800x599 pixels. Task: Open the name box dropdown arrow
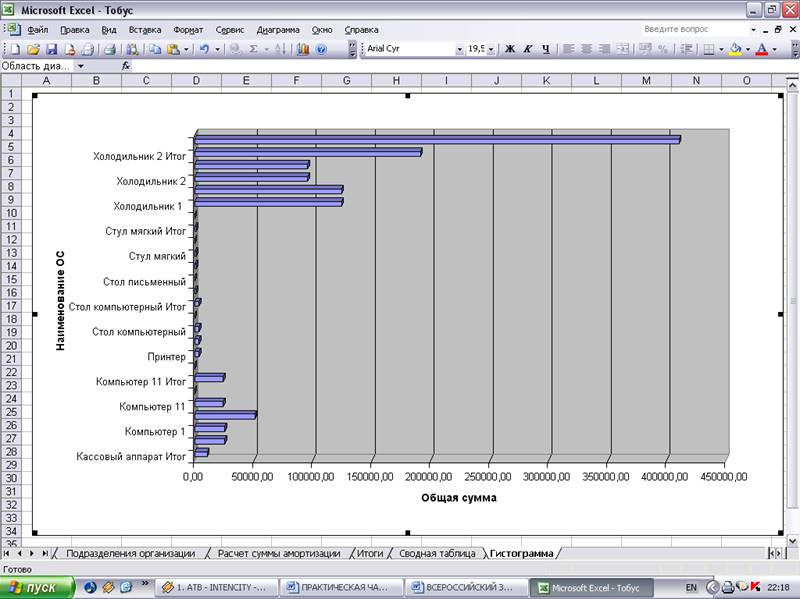click(80, 66)
